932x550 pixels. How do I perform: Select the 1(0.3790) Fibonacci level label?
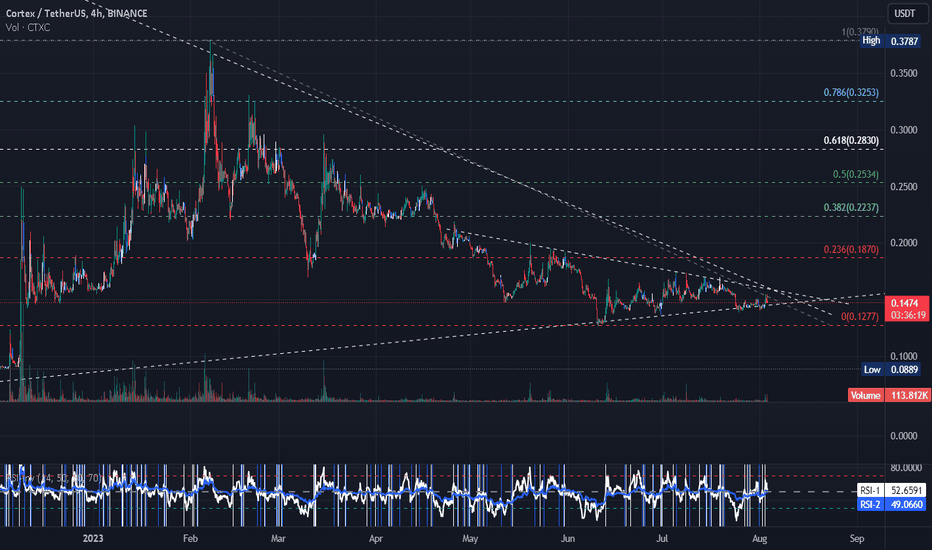click(x=859, y=32)
